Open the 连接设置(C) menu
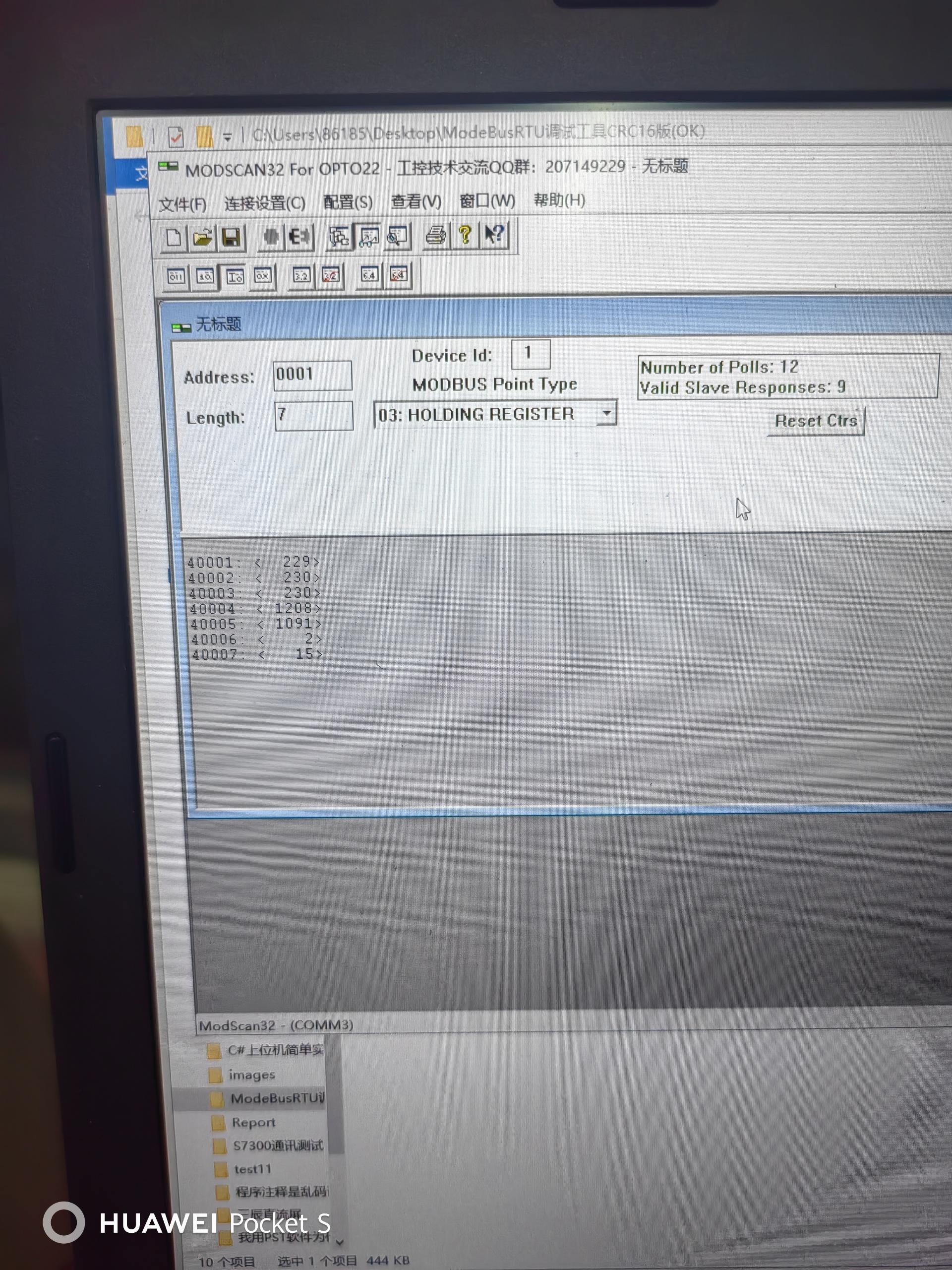This screenshot has height=1270, width=952. click(x=265, y=203)
